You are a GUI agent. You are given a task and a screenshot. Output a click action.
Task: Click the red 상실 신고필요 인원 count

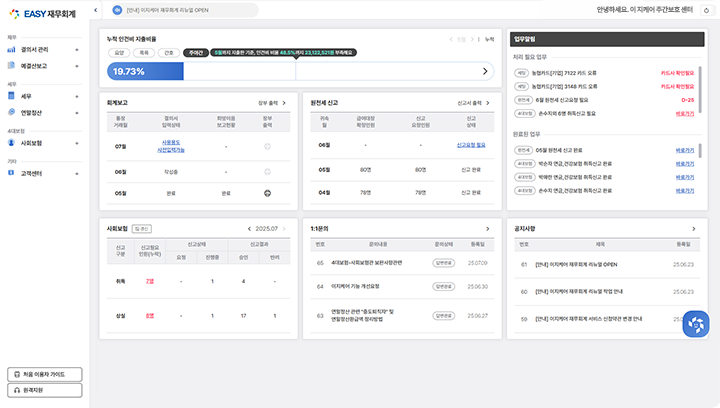tap(150, 316)
